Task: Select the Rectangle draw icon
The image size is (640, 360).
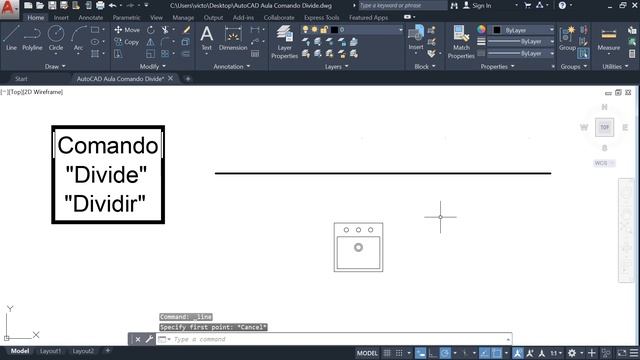Action: pyautogui.click(x=95, y=30)
